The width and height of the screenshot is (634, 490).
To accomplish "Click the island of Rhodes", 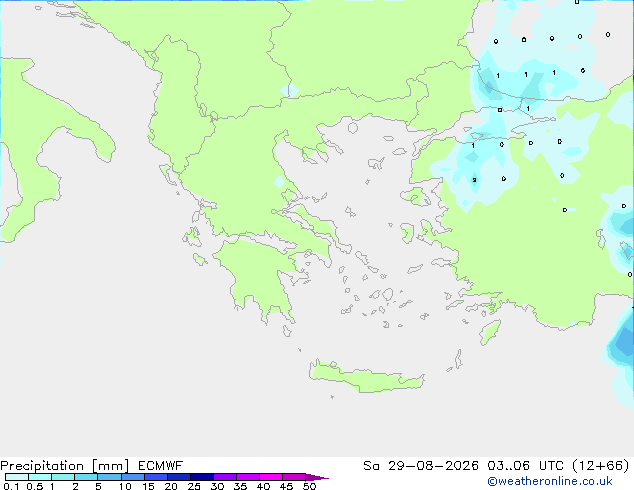I will [490, 332].
